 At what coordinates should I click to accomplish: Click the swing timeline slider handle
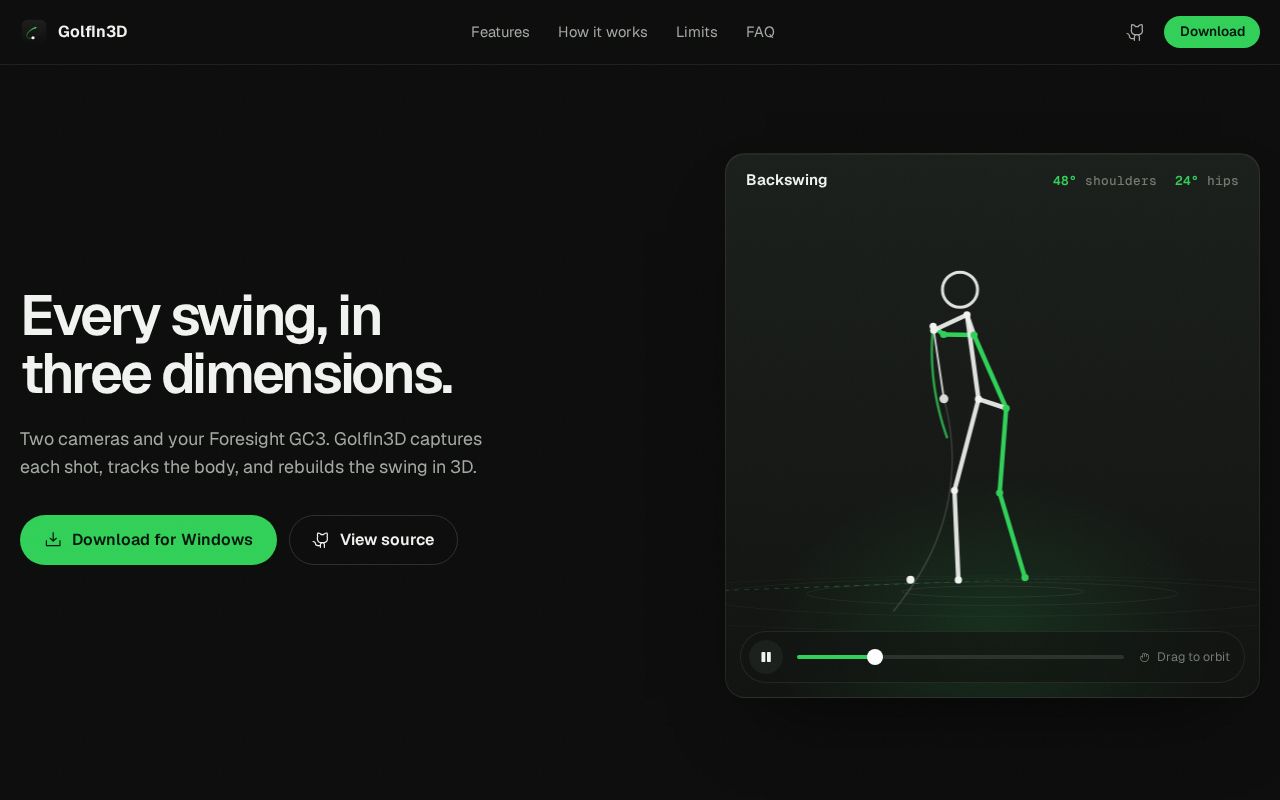875,657
